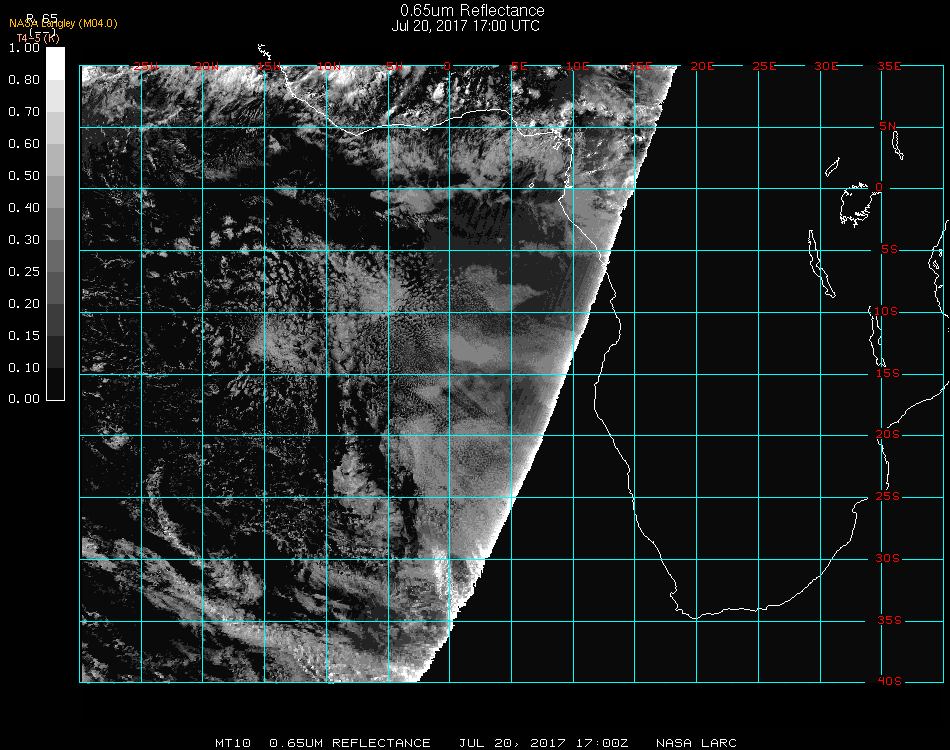This screenshot has width=950, height=750.
Task: Click the black bottom segment of the grayscale bar
Action: (55, 383)
